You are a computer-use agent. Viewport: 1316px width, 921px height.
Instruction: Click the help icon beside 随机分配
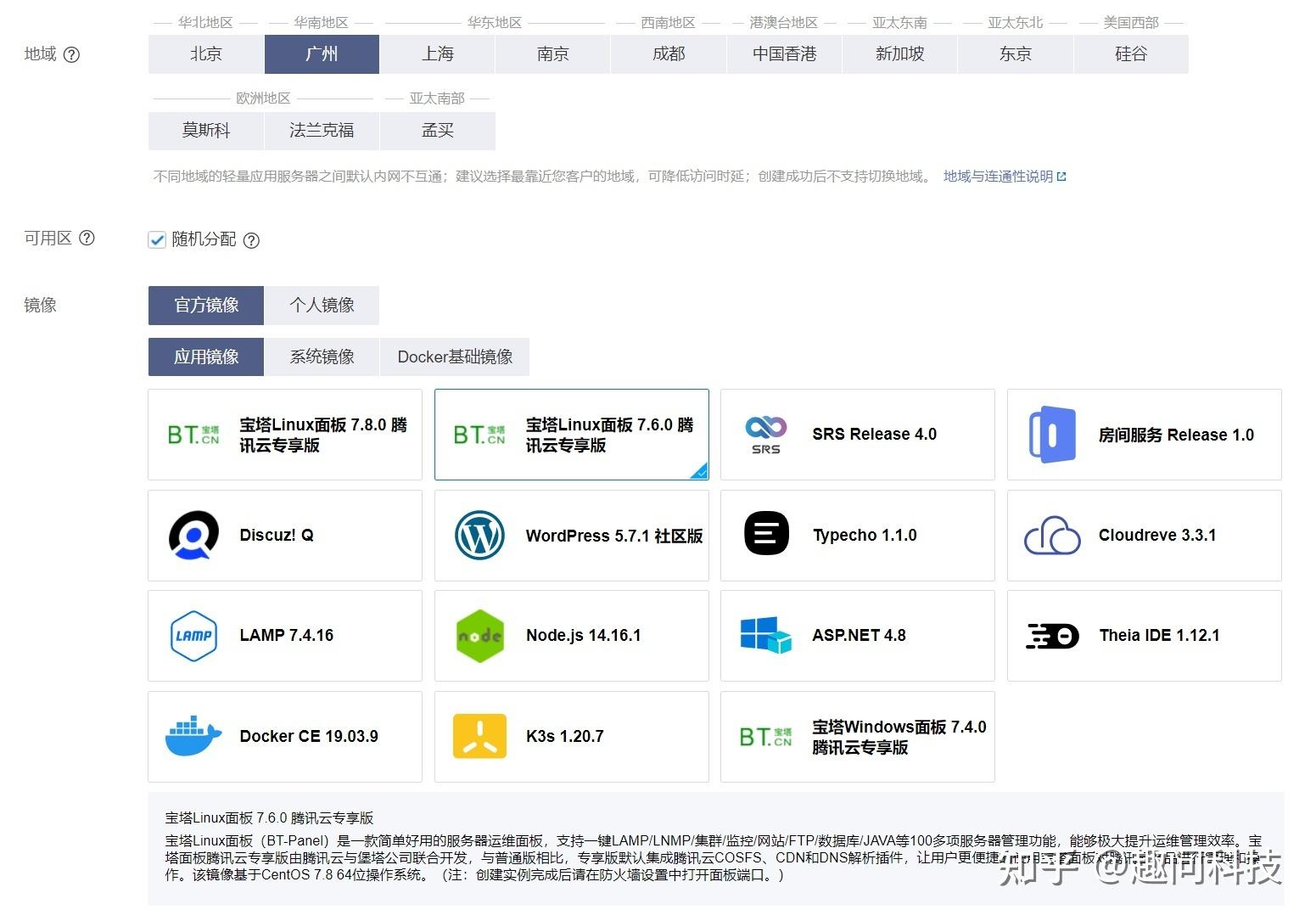pos(251,240)
